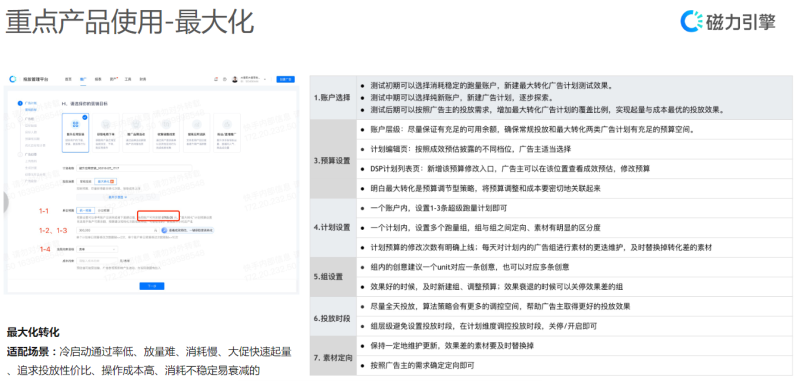Click the budget amount field showing 300,000
This screenshot has width=800, height=381.
(x=117, y=231)
